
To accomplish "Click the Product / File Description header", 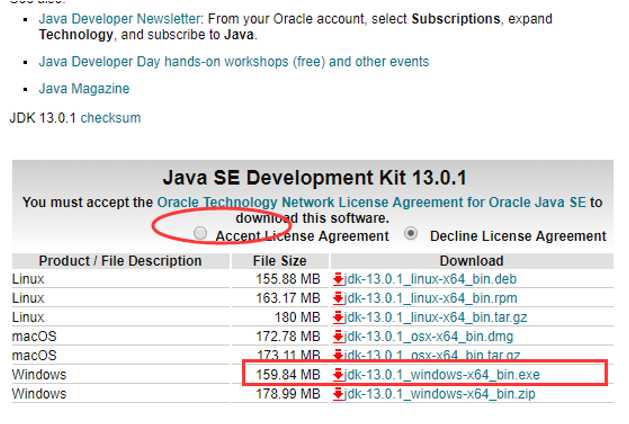I will pyautogui.click(x=120, y=261).
